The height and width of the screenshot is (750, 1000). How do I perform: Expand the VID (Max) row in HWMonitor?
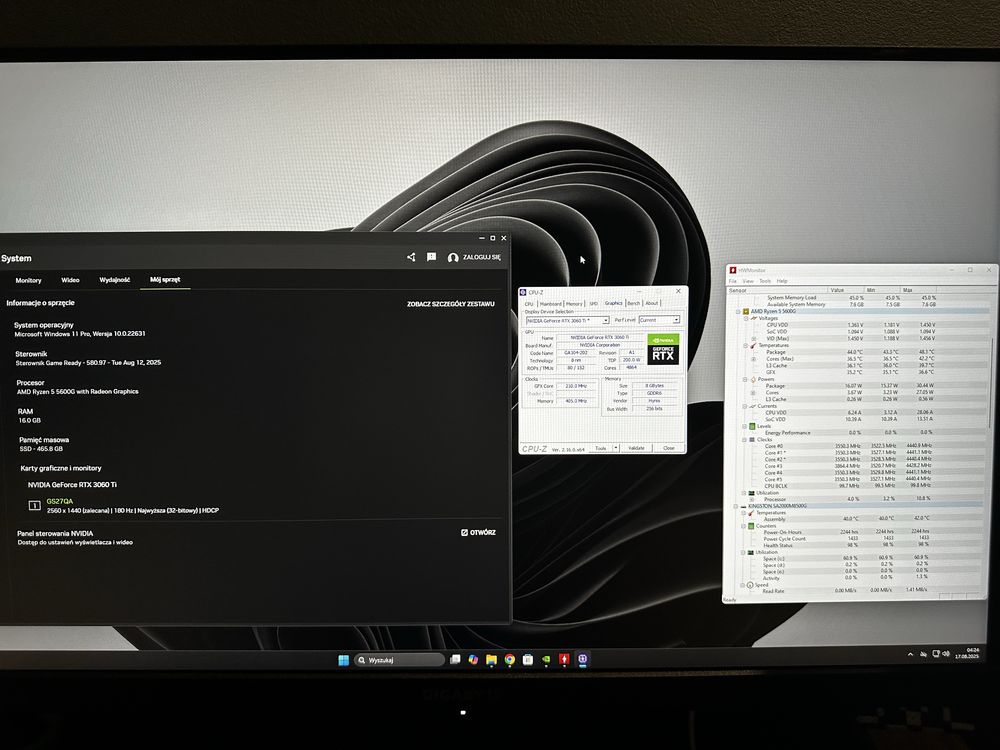click(x=754, y=339)
